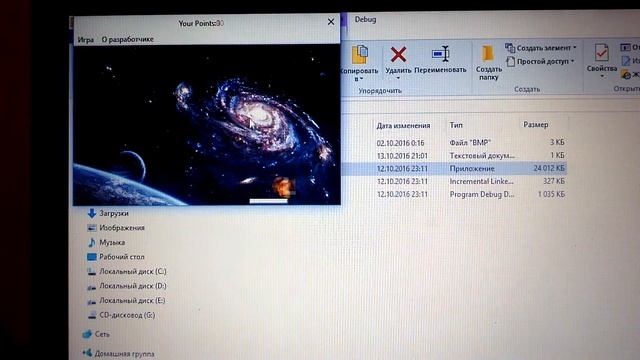Expand the Свойства dropdown arrow
The width and height of the screenshot is (640, 360).
(x=602, y=76)
